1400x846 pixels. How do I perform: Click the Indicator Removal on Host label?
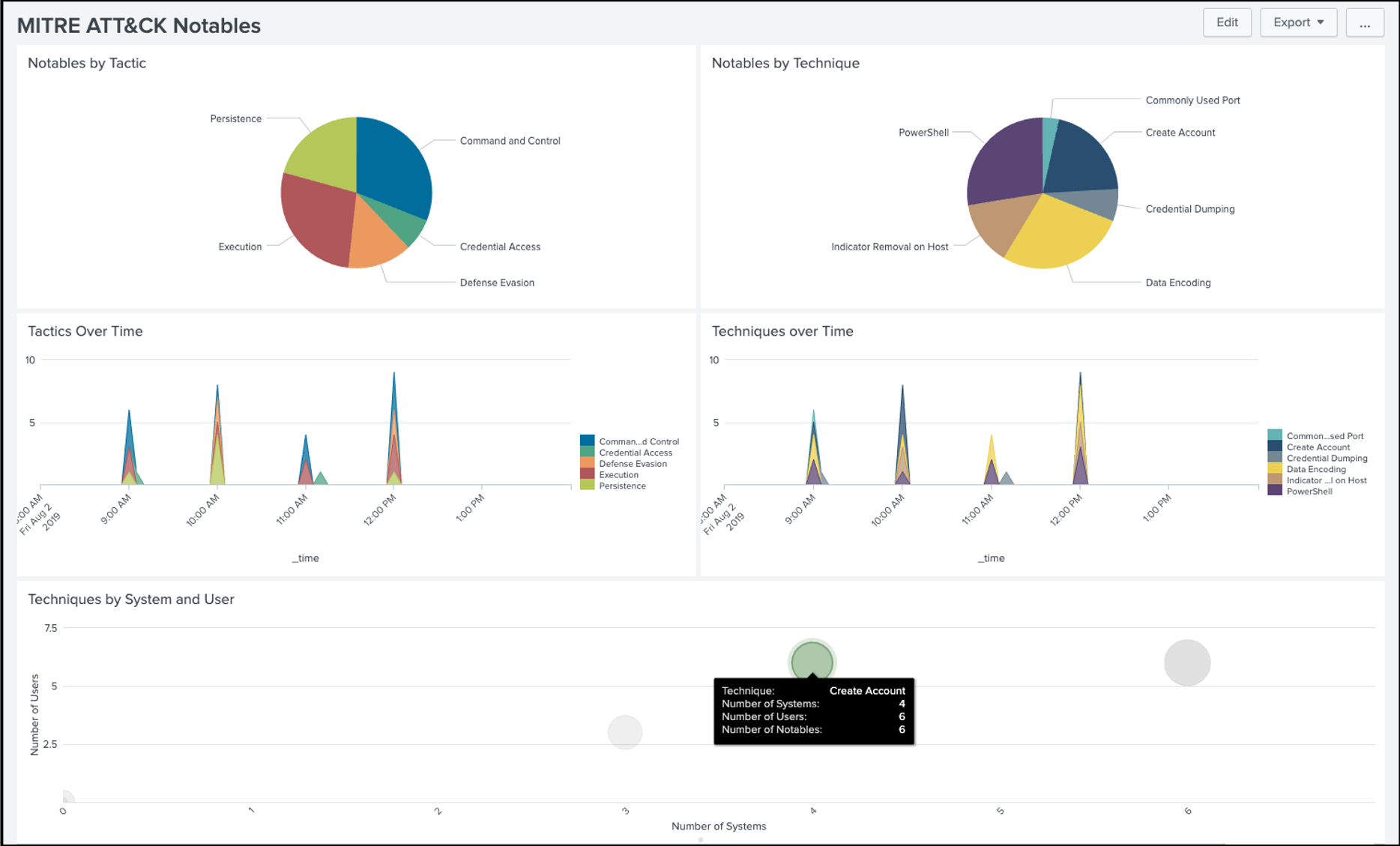click(890, 247)
